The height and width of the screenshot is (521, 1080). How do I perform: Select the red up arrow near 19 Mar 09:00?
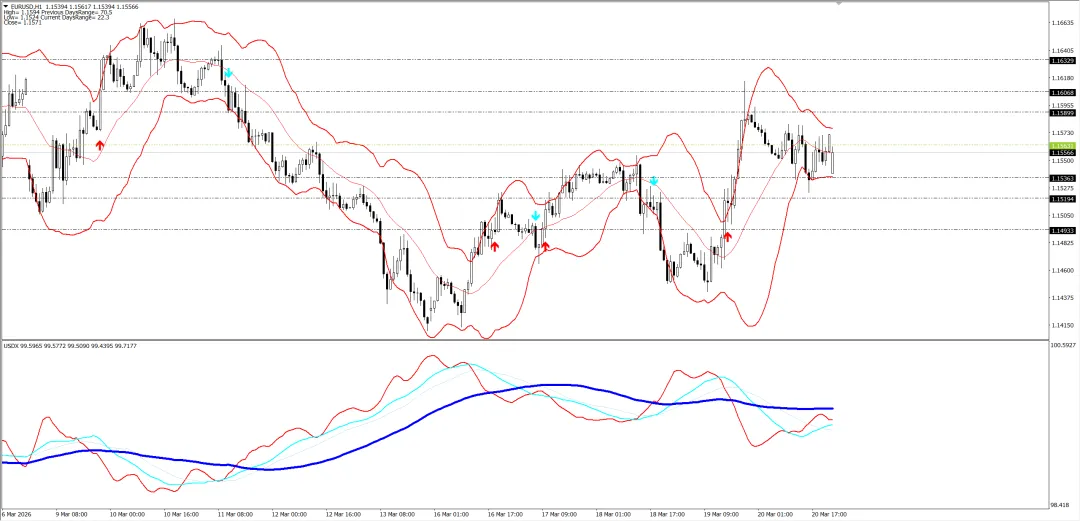pyautogui.click(x=727, y=237)
